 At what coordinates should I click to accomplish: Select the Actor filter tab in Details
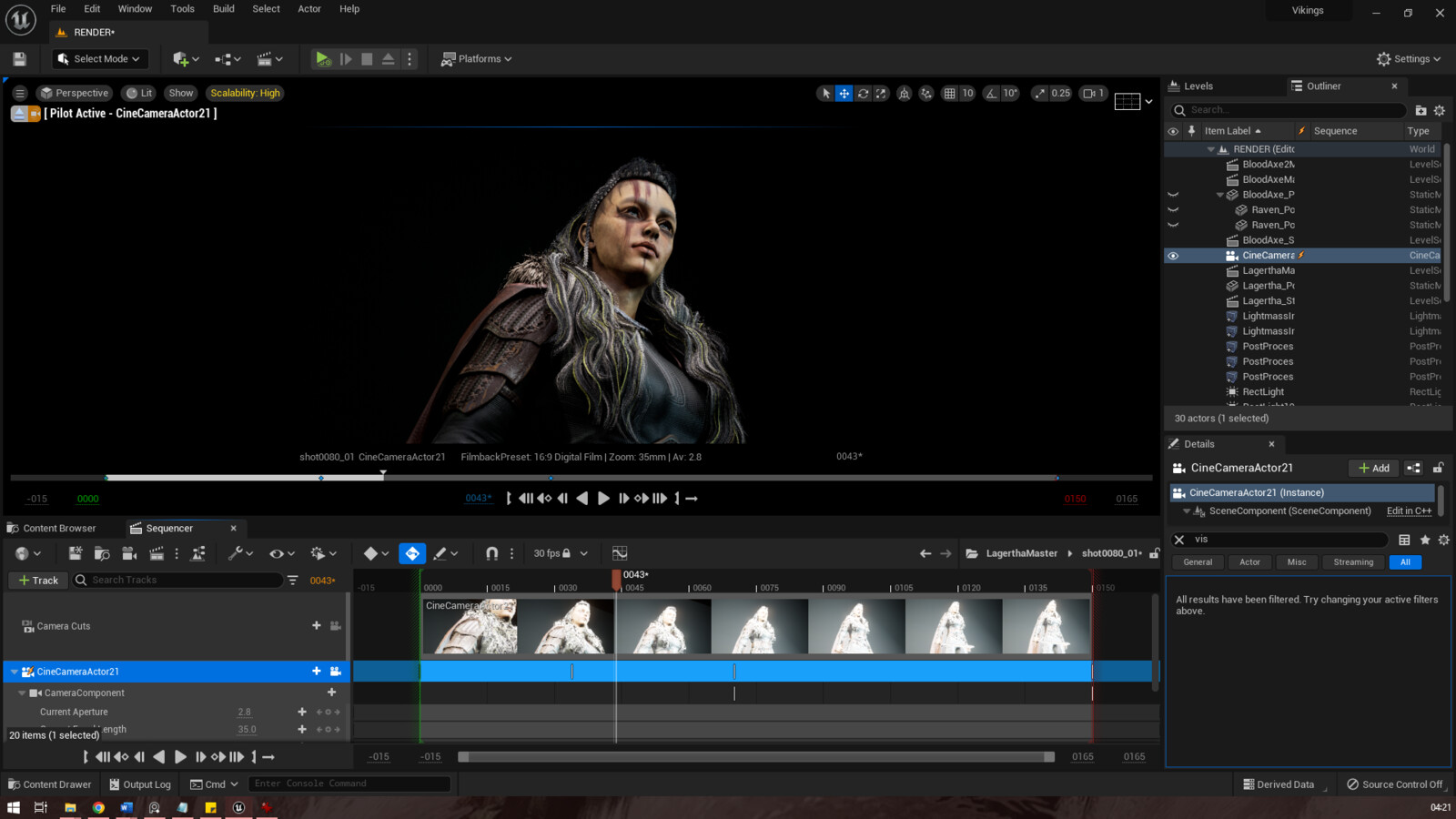coord(1249,562)
